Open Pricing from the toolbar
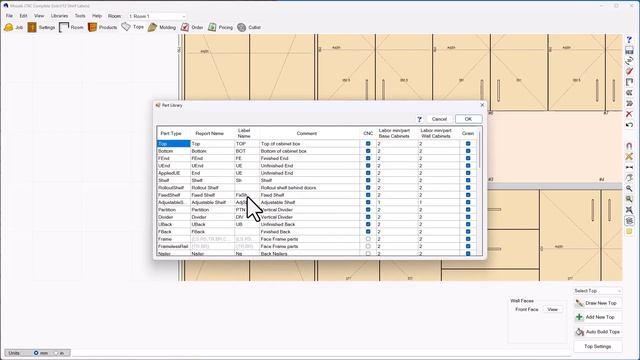 [x=220, y=27]
